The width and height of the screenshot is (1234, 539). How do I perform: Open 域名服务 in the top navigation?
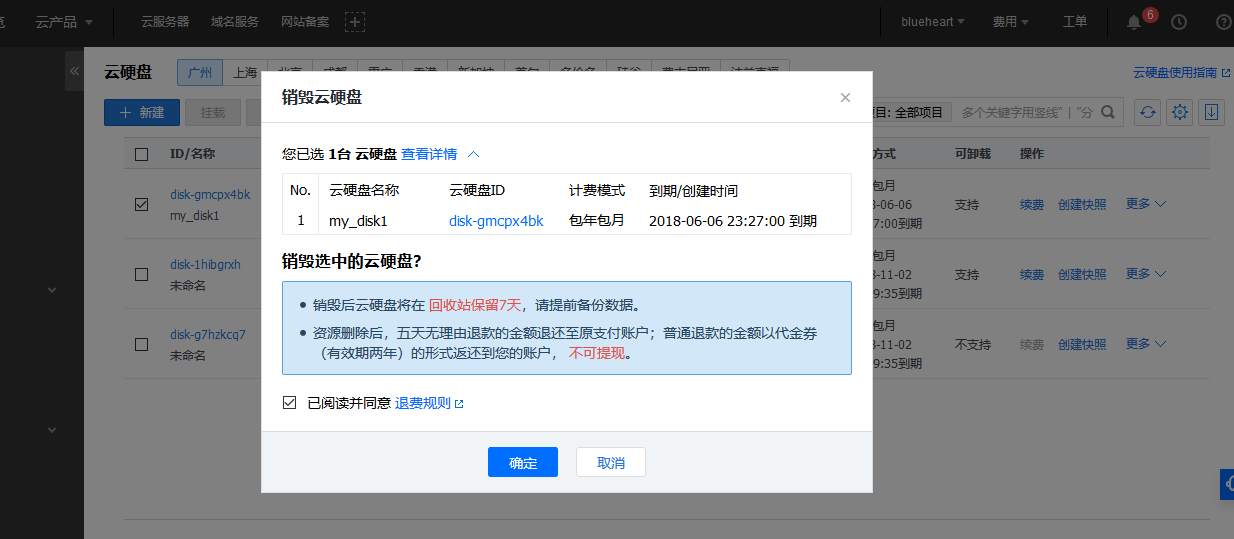tap(235, 21)
